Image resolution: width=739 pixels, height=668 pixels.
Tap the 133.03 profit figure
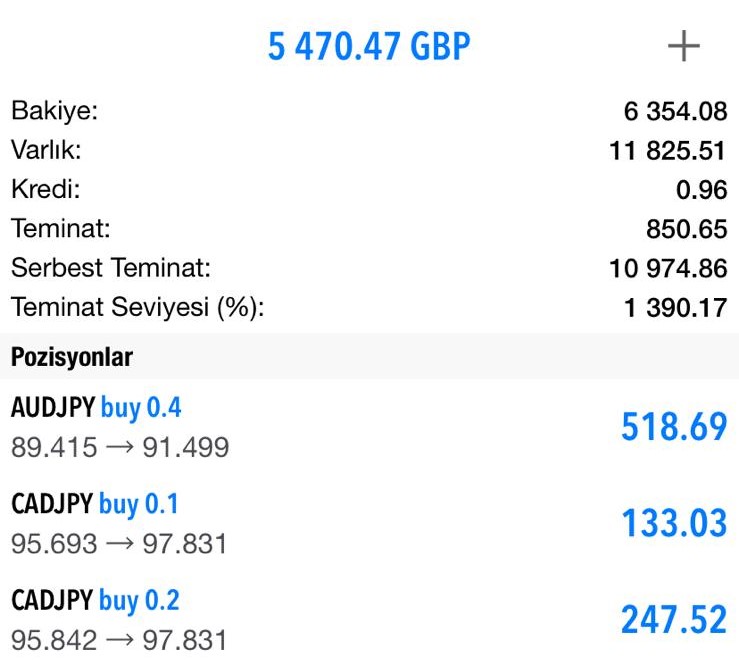pyautogui.click(x=673, y=523)
